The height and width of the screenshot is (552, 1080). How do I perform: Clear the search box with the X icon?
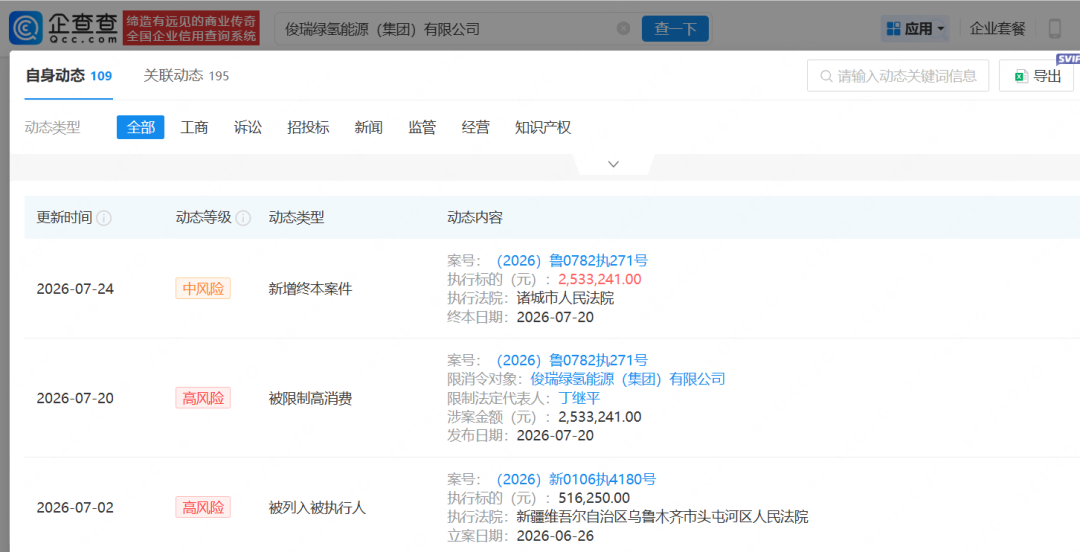pos(623,29)
